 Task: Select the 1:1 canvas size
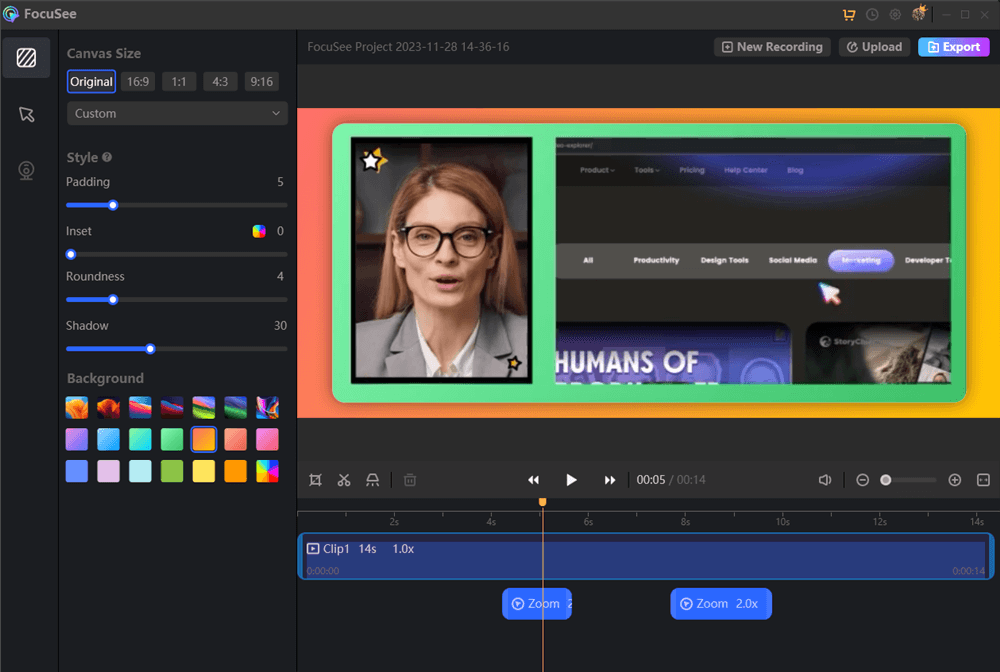point(179,82)
